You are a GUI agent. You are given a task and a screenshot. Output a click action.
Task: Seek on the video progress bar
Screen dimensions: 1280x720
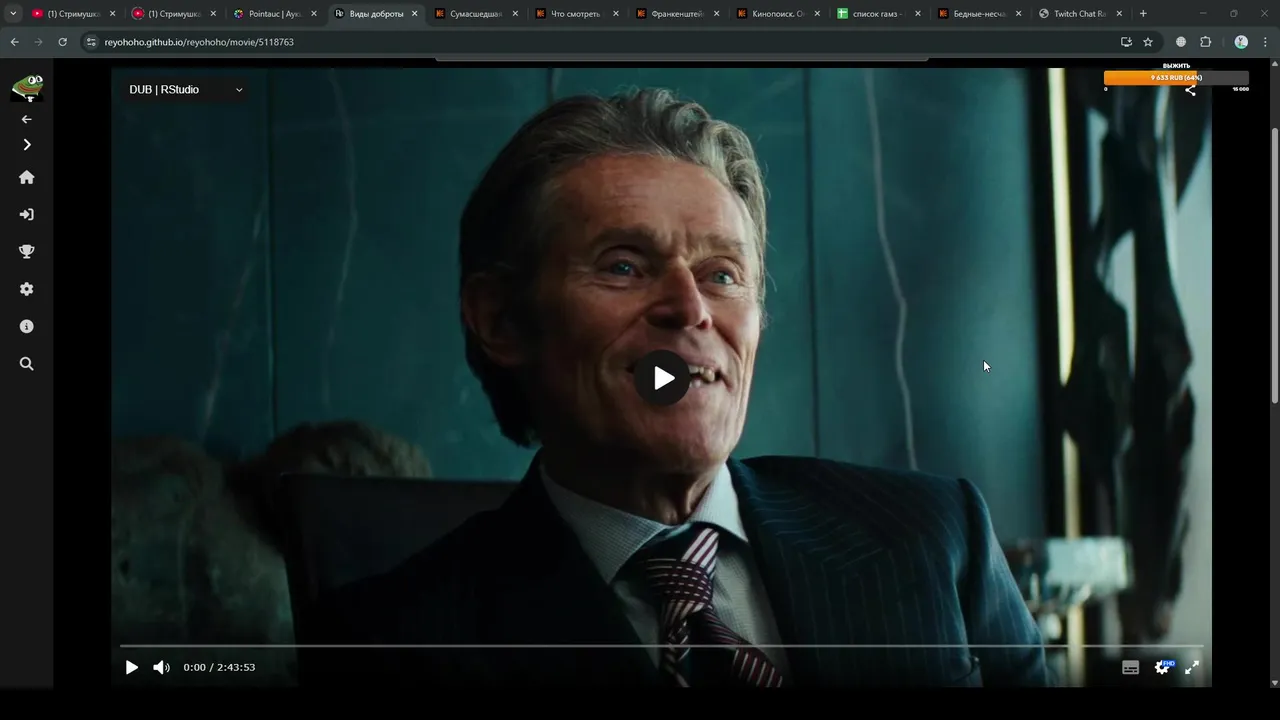[661, 646]
